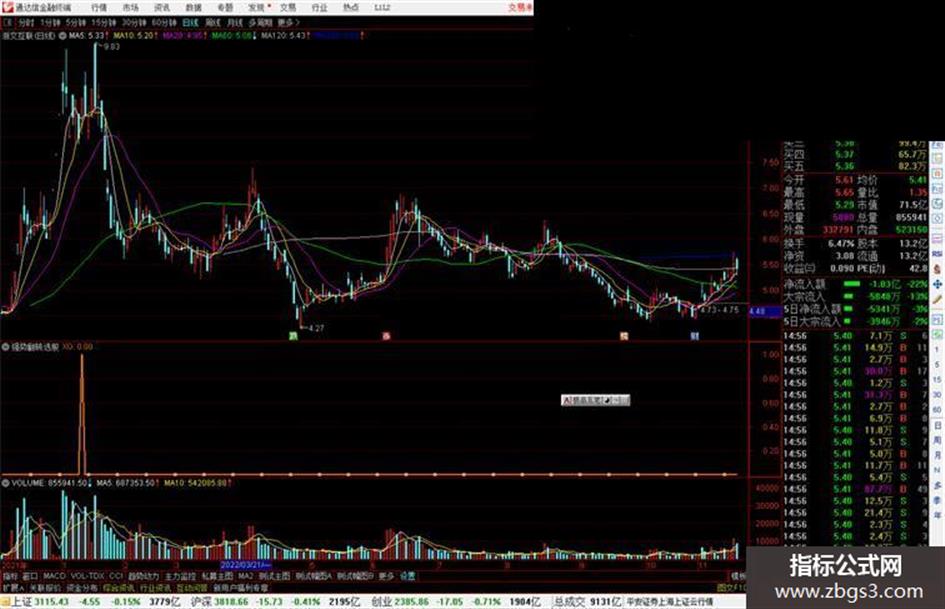The image size is (945, 609).
Task: Select the MACD indicator tab
Action: tap(54, 576)
